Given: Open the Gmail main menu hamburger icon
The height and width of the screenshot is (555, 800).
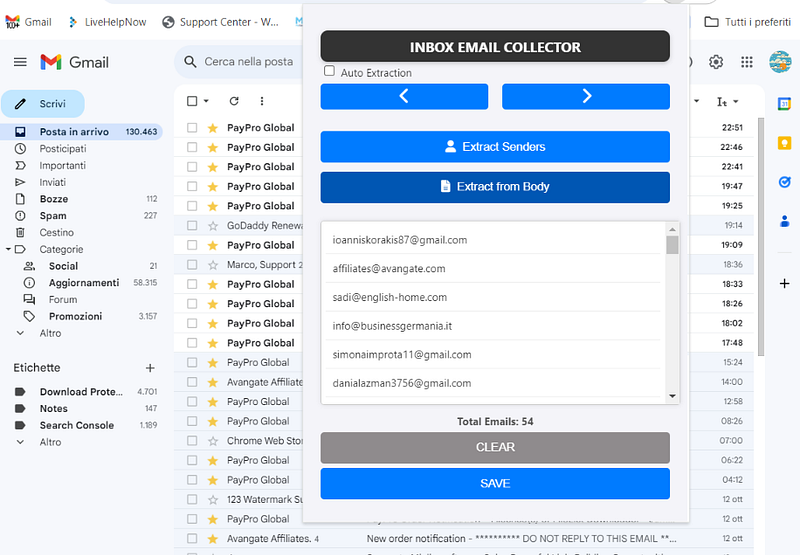Looking at the screenshot, I should [20, 62].
